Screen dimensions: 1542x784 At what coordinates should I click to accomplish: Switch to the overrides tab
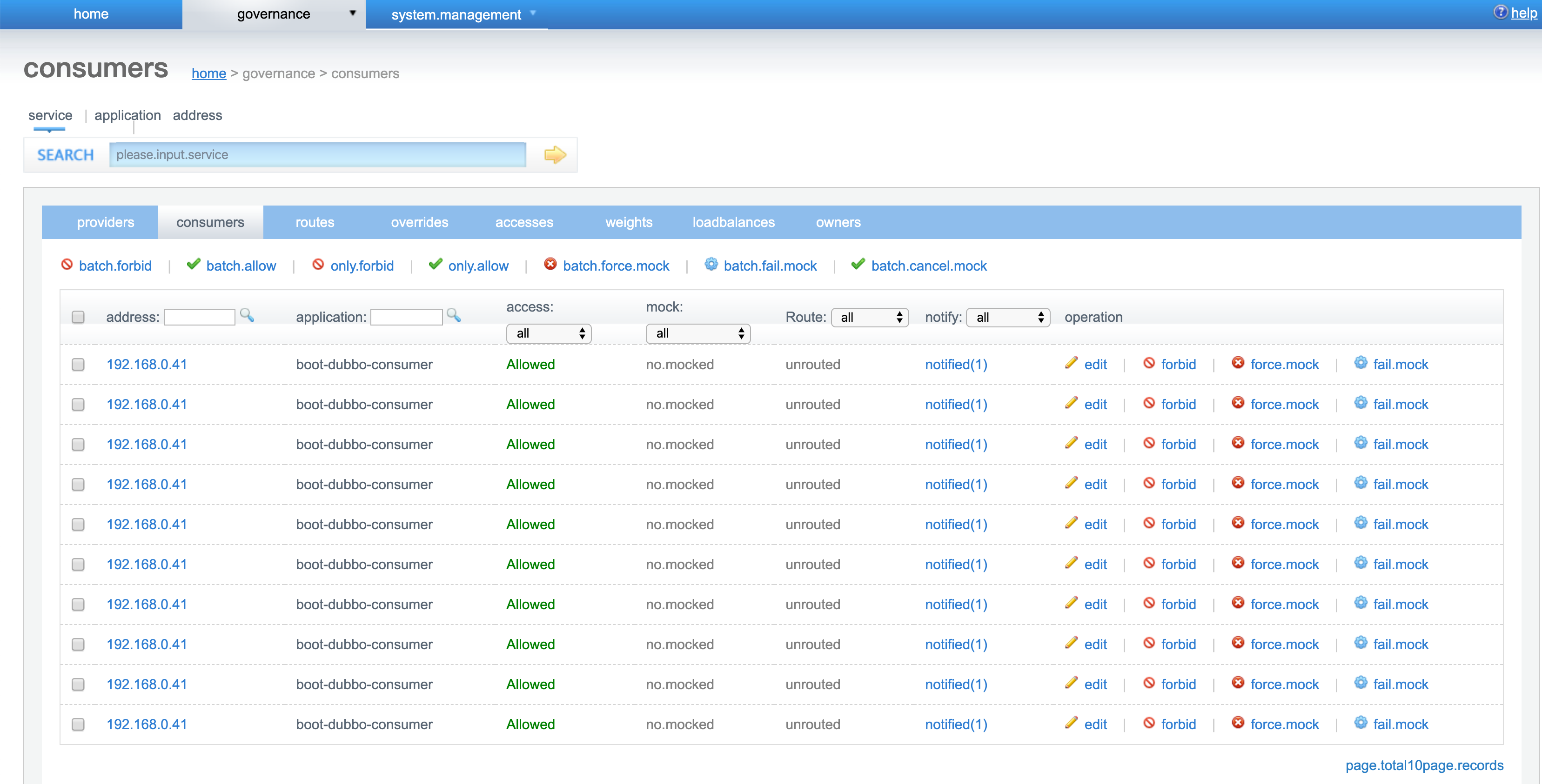(x=420, y=222)
